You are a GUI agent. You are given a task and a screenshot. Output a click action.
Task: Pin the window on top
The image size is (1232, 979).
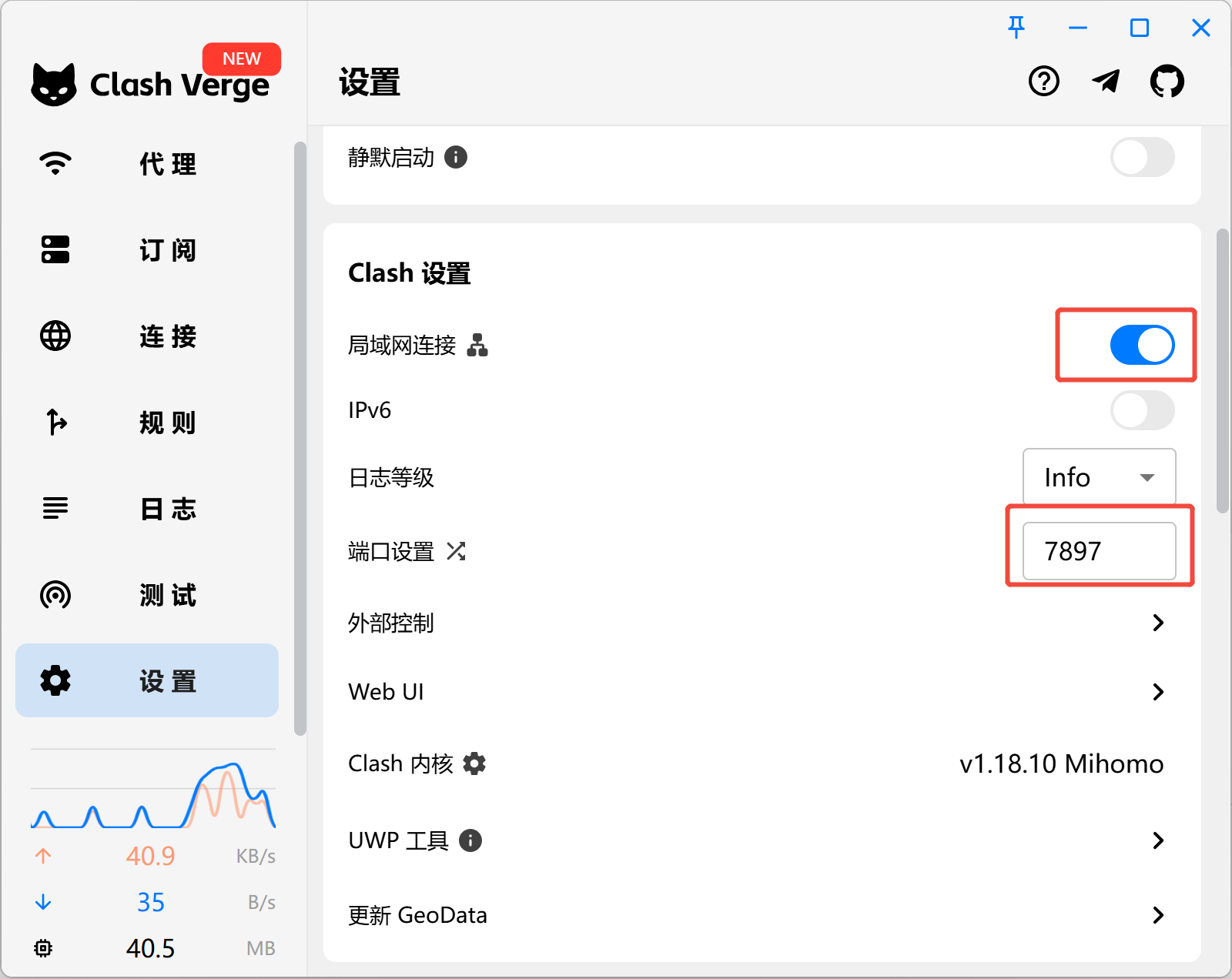[1016, 28]
